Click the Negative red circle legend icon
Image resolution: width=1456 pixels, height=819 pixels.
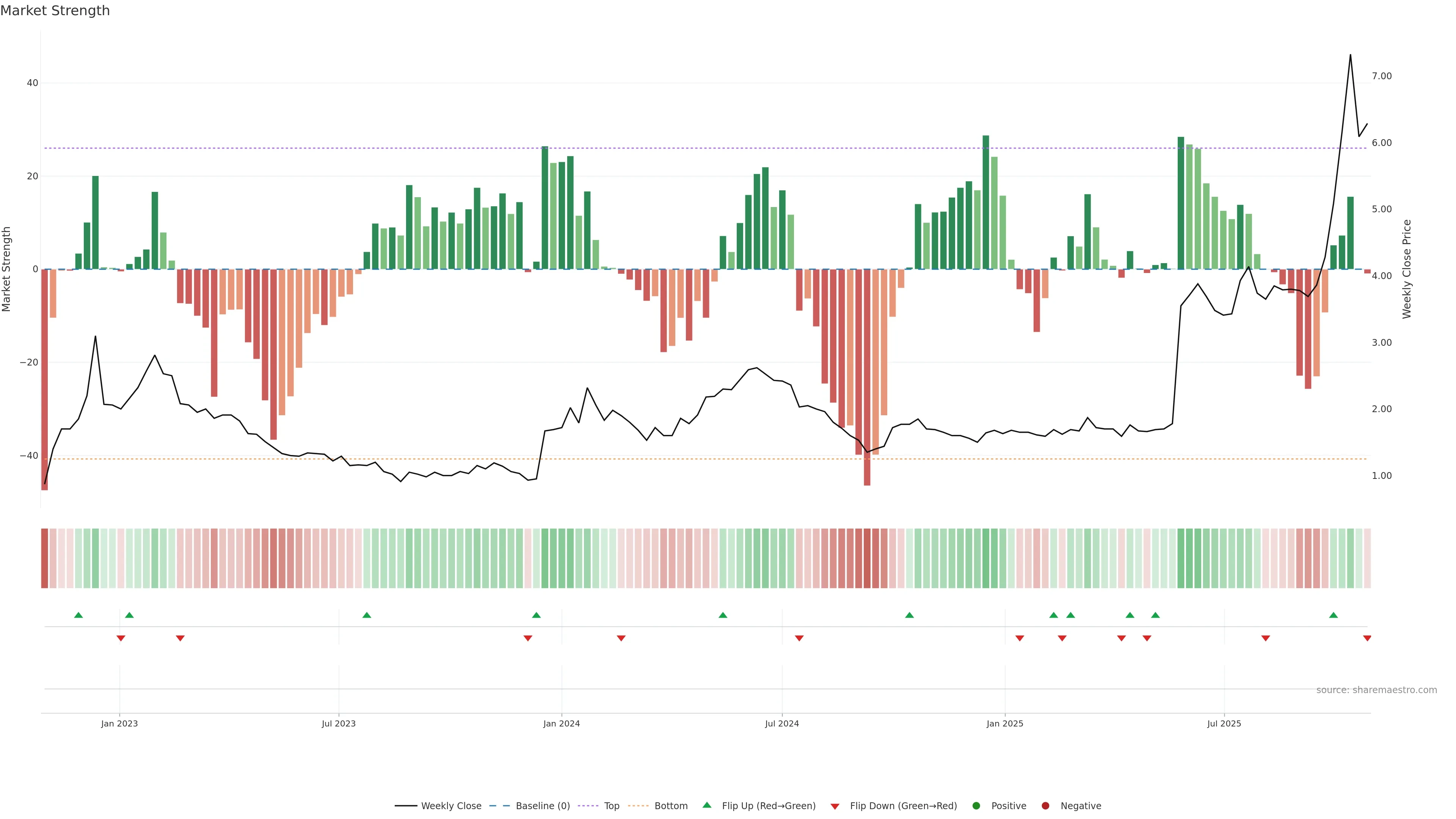coord(1045,806)
